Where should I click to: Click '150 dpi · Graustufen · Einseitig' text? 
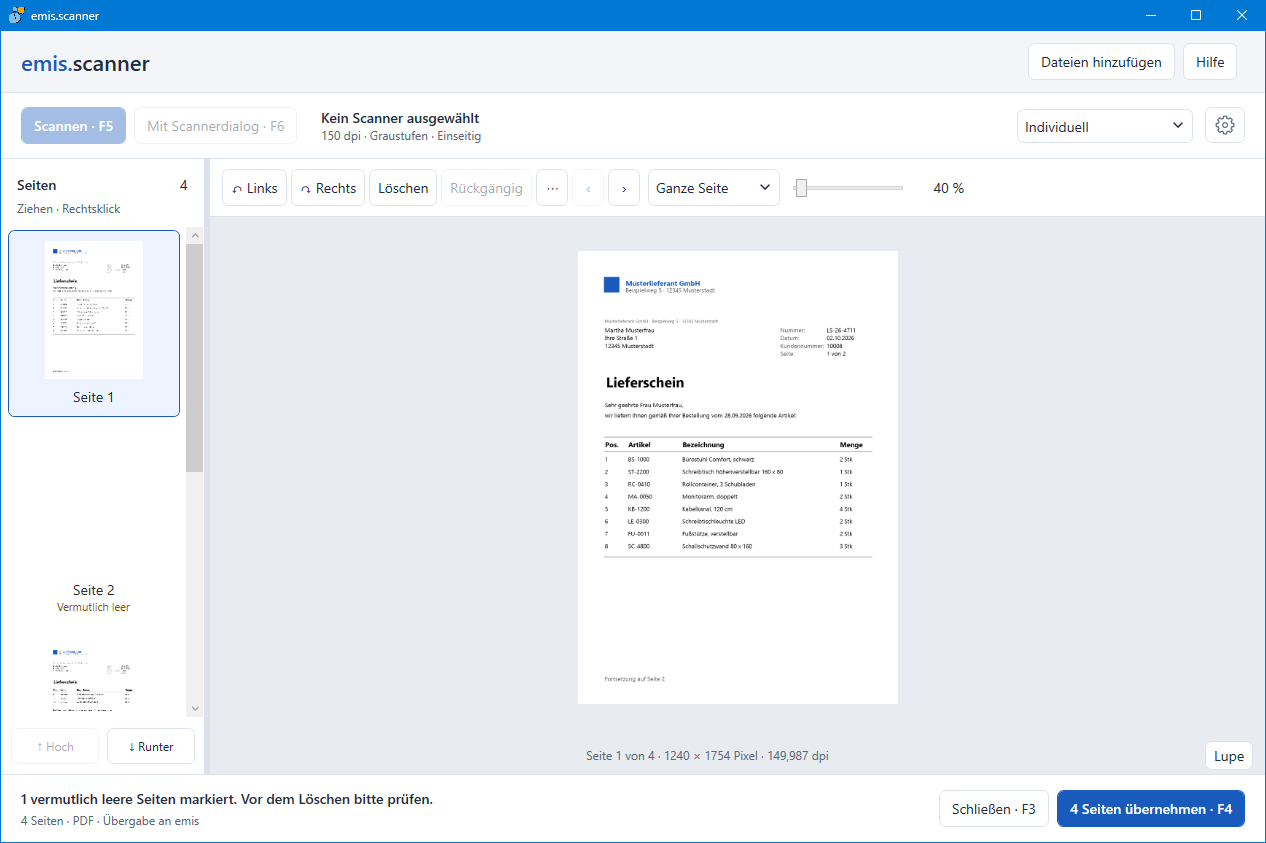click(401, 136)
